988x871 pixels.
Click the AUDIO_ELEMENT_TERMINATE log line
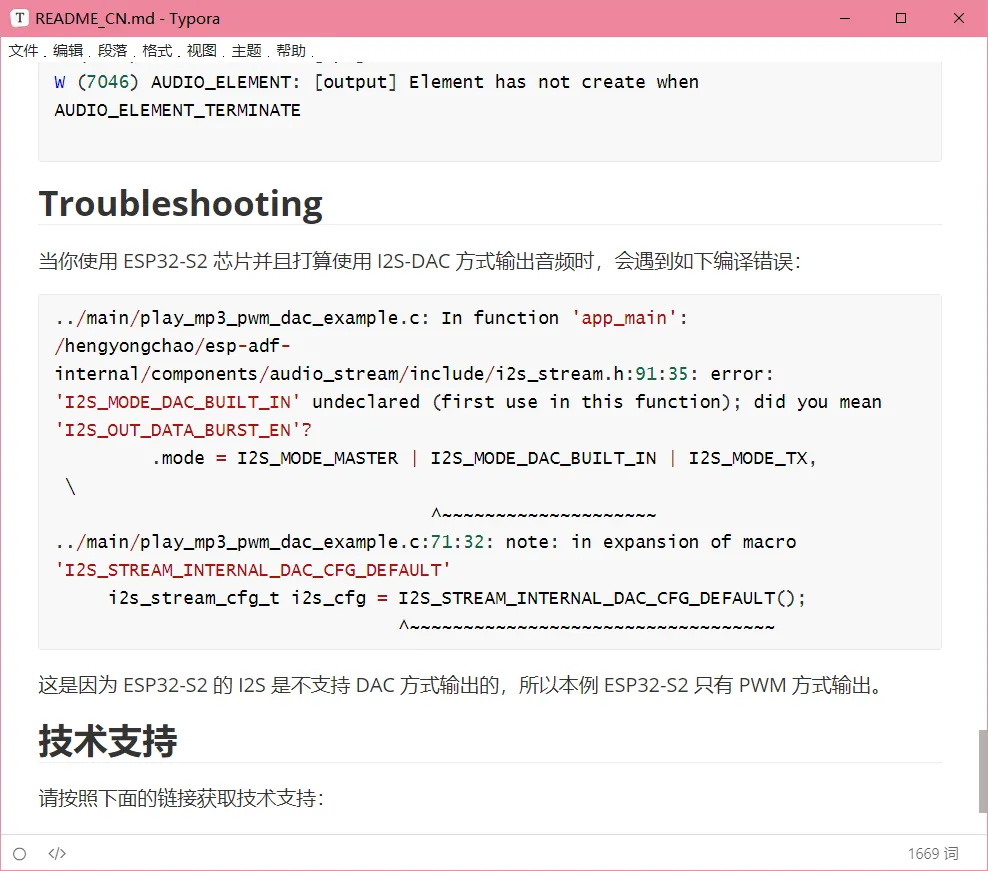click(x=177, y=110)
